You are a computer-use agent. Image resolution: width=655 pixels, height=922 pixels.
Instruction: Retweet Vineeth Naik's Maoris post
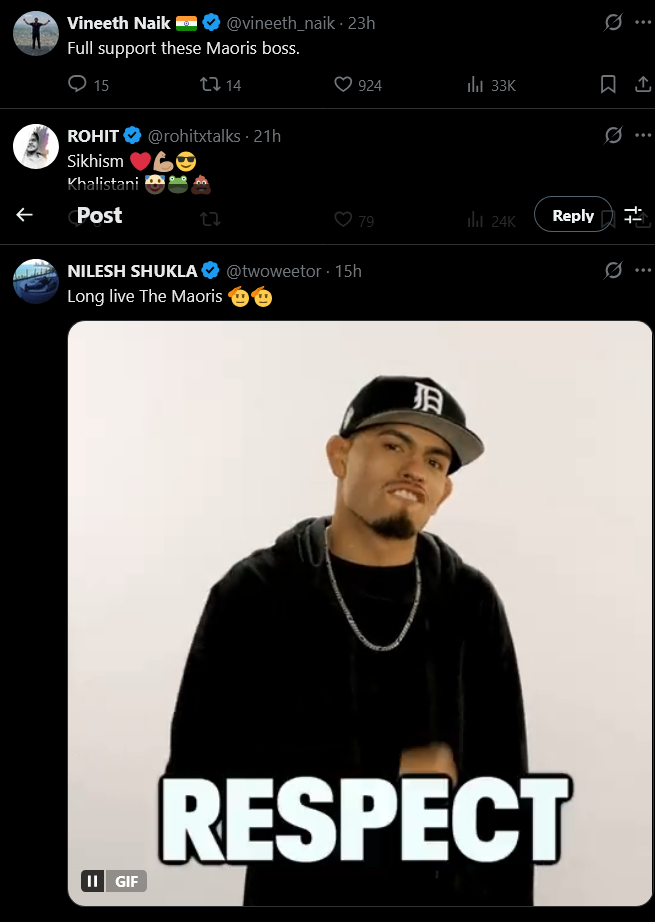[209, 85]
